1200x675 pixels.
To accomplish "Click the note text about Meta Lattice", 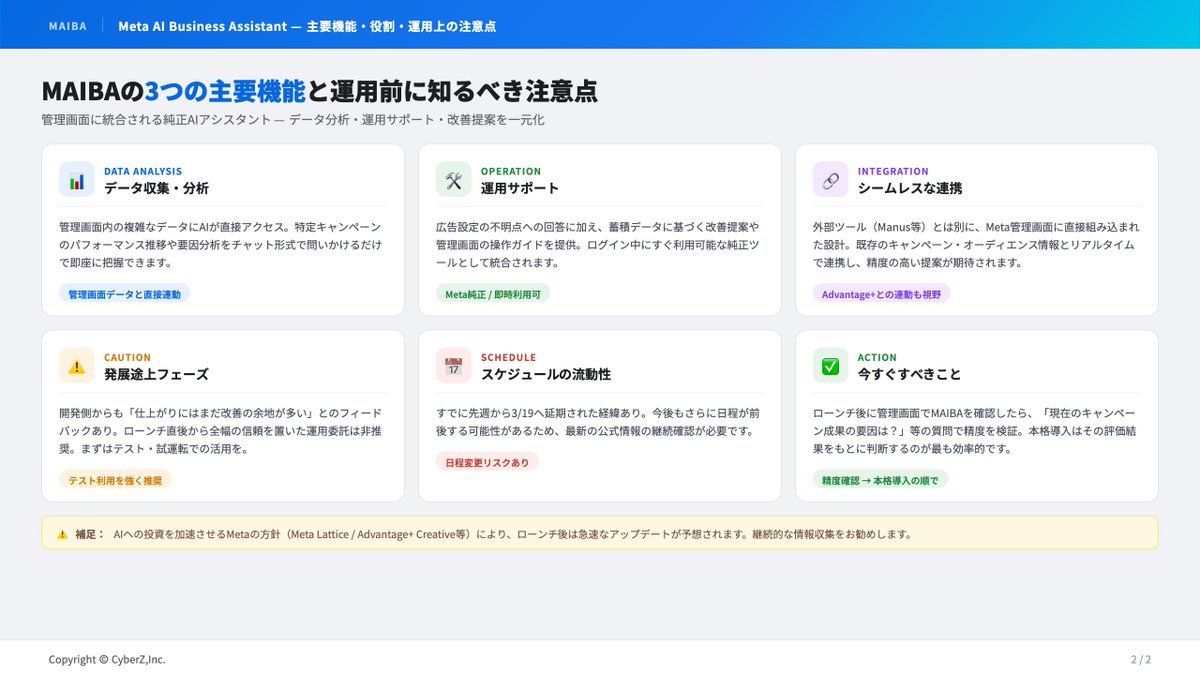I will (x=512, y=534).
